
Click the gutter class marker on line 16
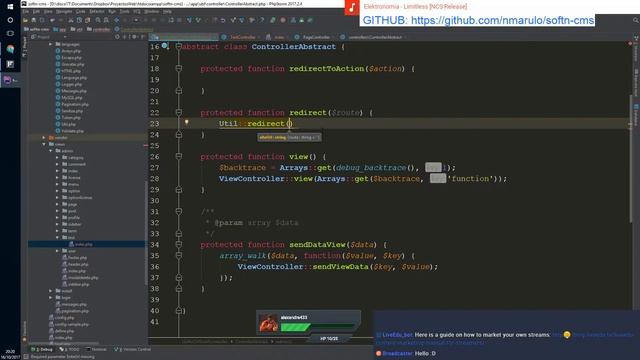(x=164, y=46)
